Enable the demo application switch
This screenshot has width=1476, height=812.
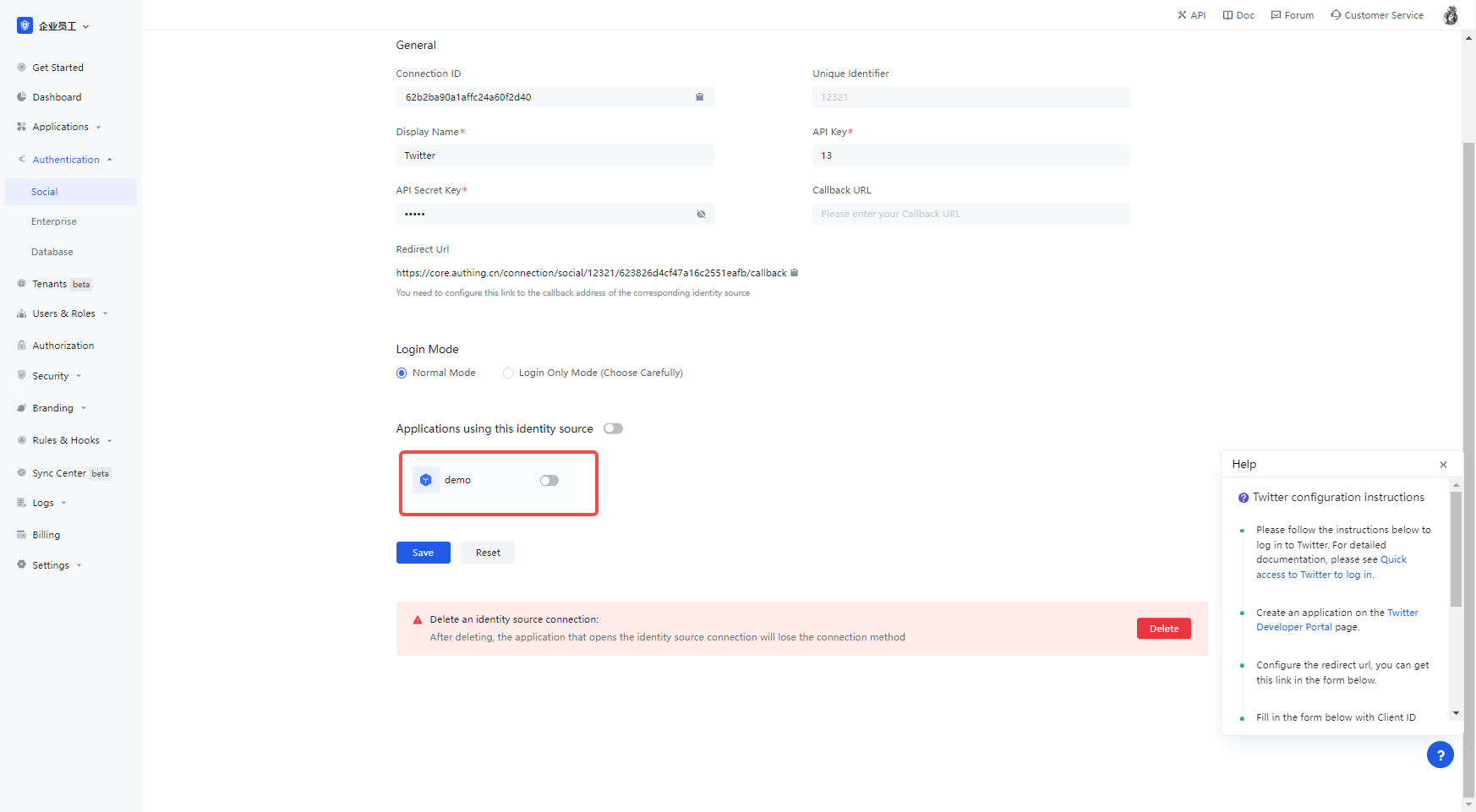[549, 481]
